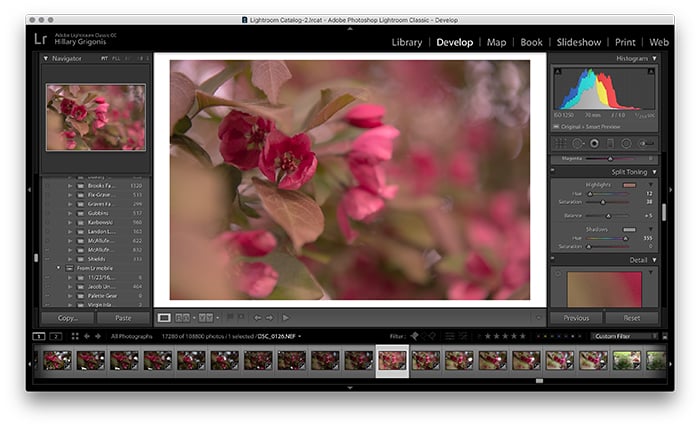Go to next photo with right arrow
The width and height of the screenshot is (700, 428).
pyautogui.click(x=269, y=318)
